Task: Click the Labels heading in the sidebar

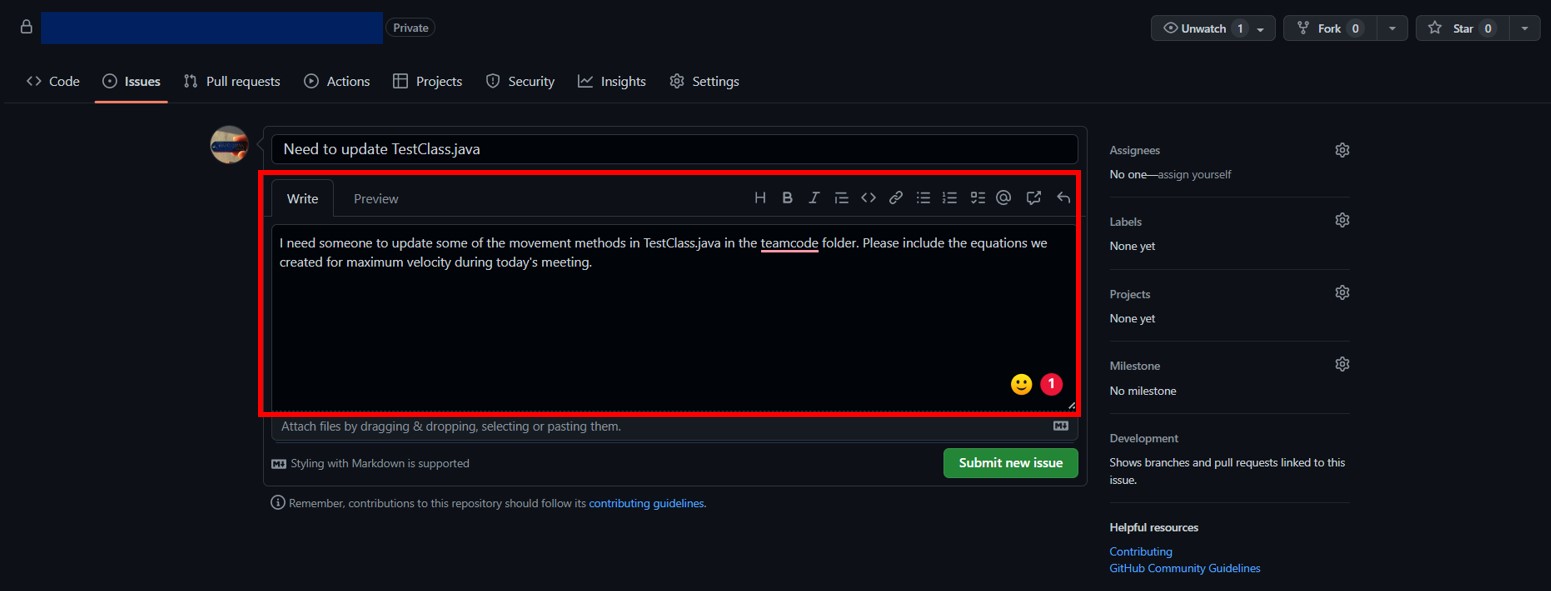Action: [x=1126, y=221]
